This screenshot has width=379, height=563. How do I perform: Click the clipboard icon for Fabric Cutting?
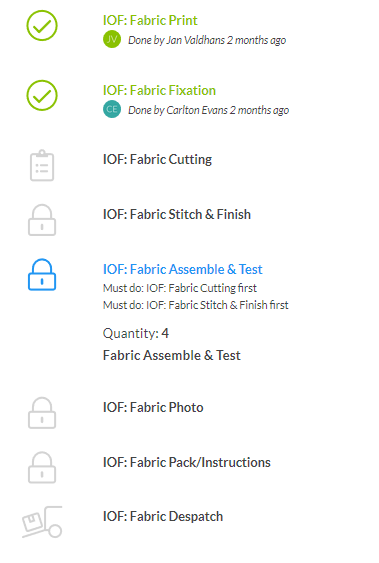point(42,165)
